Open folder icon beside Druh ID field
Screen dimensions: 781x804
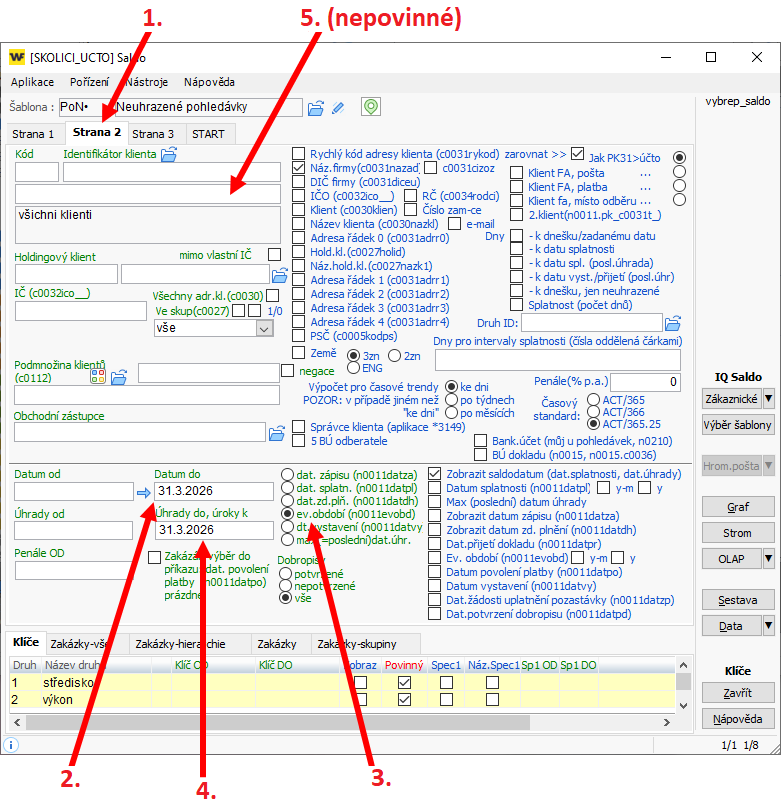(x=673, y=323)
